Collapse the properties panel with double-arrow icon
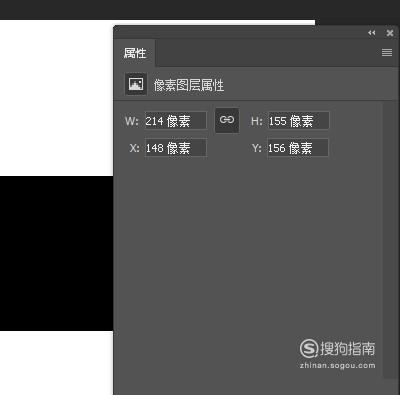 372,33
